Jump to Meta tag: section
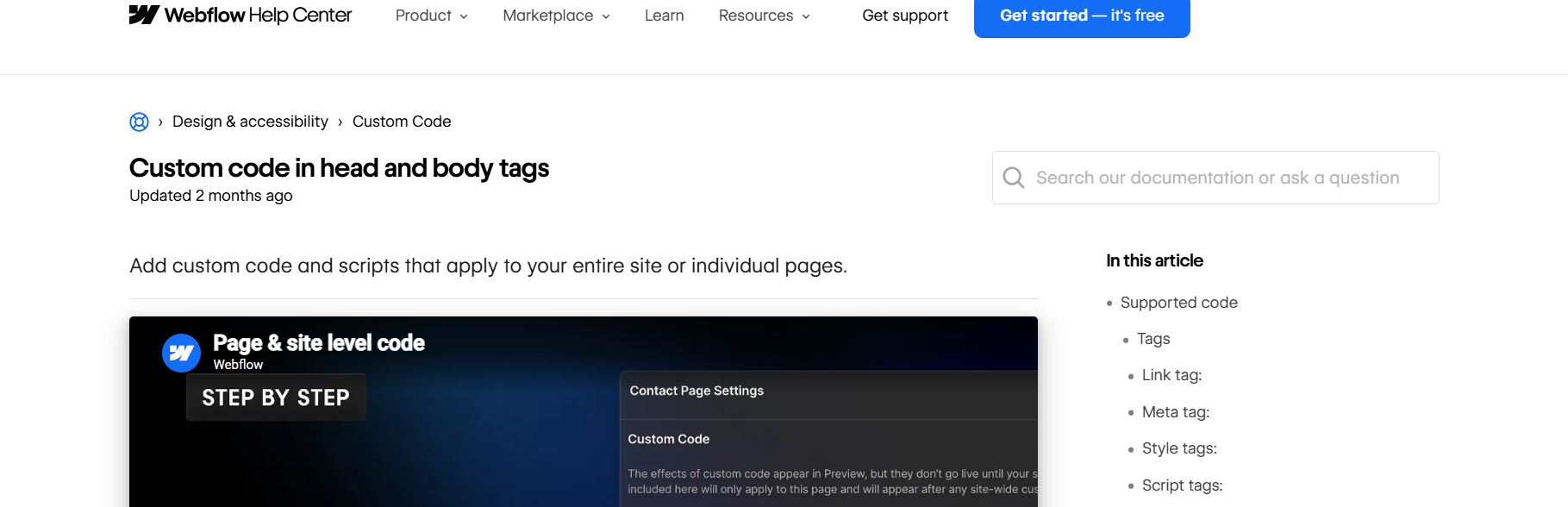This screenshot has width=1568, height=507. click(x=1176, y=412)
